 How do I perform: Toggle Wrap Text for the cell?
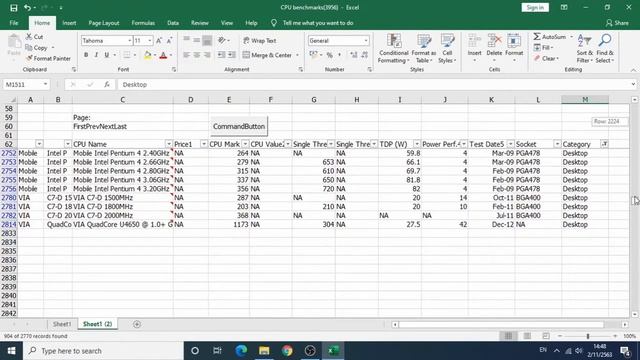point(260,40)
